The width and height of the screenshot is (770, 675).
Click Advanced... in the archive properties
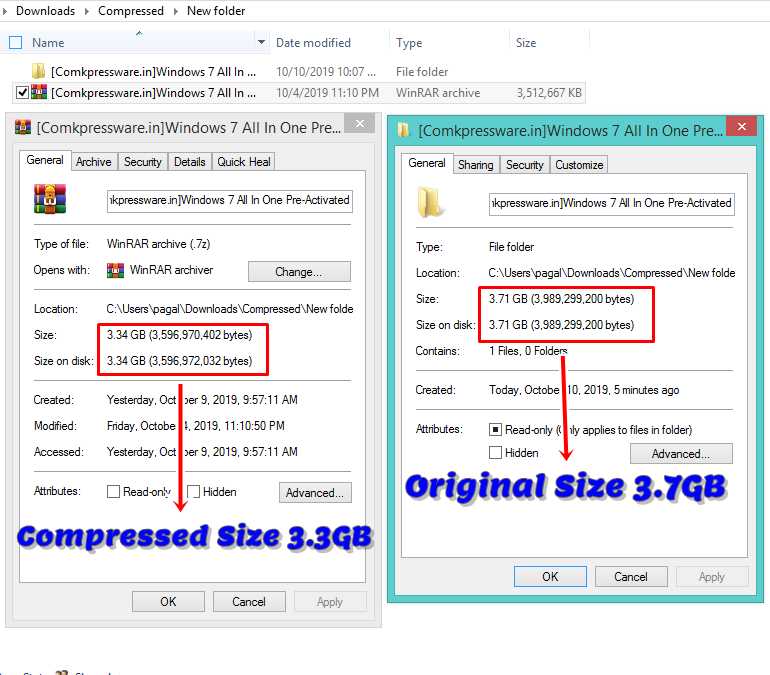coord(315,492)
